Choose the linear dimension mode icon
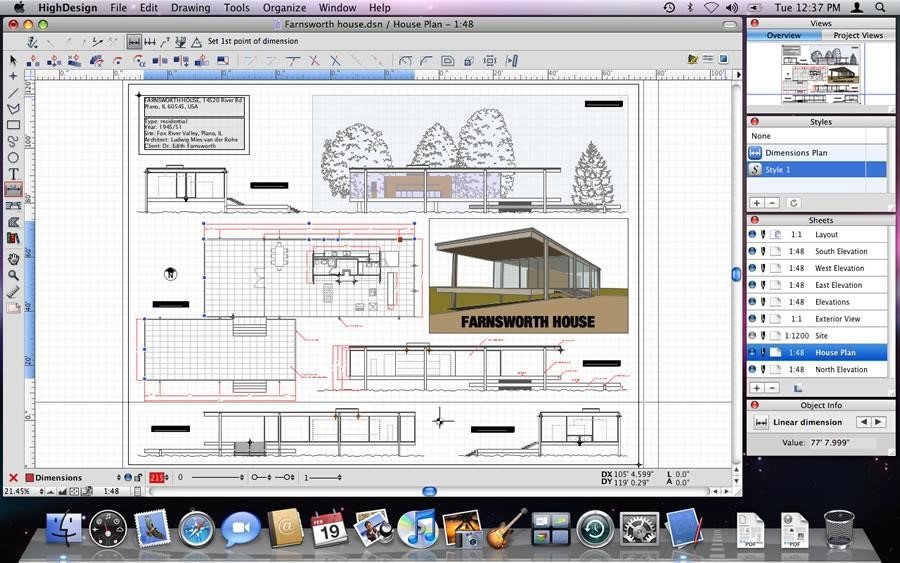Image resolution: width=900 pixels, height=563 pixels. click(134, 41)
